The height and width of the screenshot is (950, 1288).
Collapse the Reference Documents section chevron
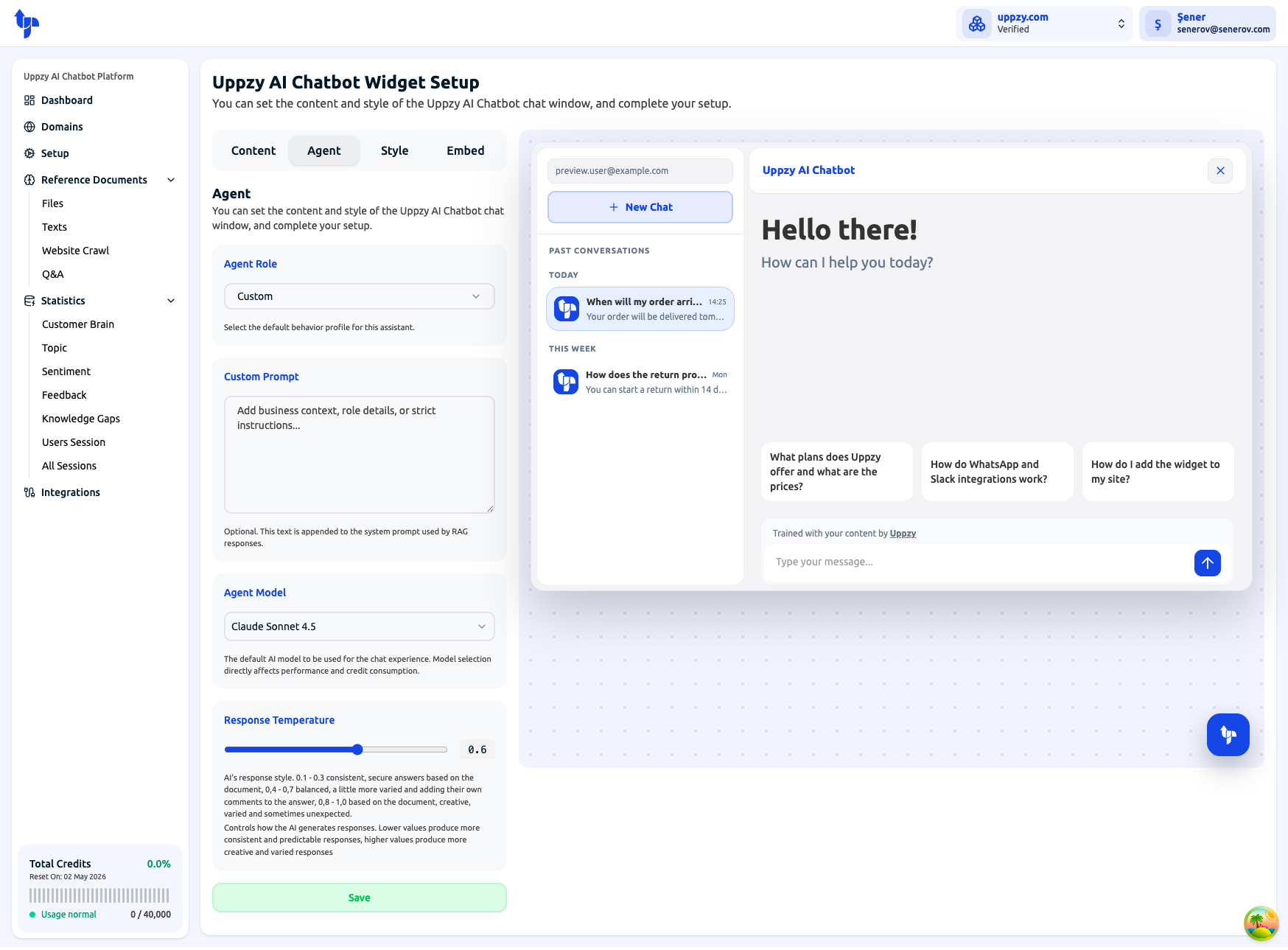[x=171, y=180]
